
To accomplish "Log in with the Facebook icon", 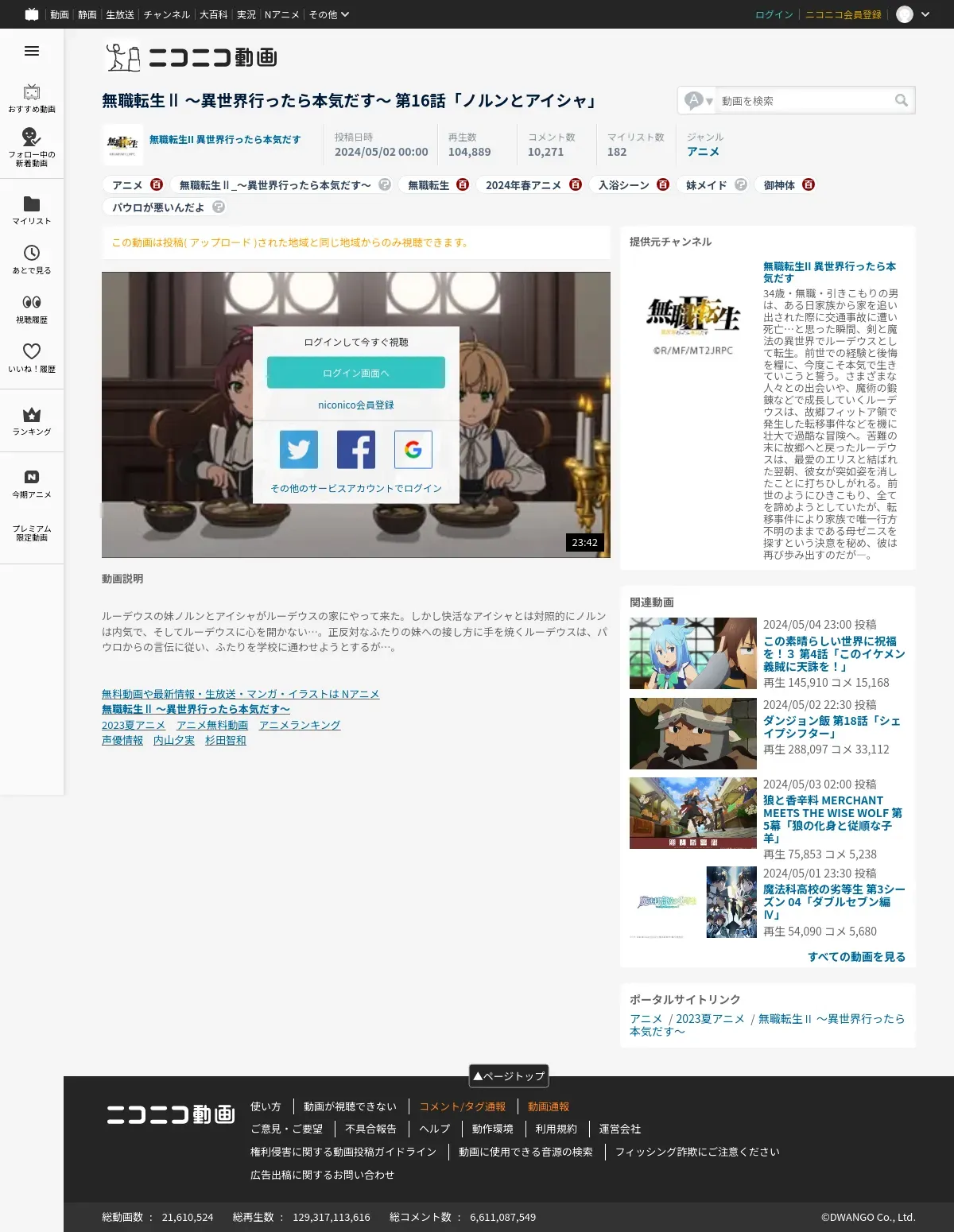I will point(356,450).
